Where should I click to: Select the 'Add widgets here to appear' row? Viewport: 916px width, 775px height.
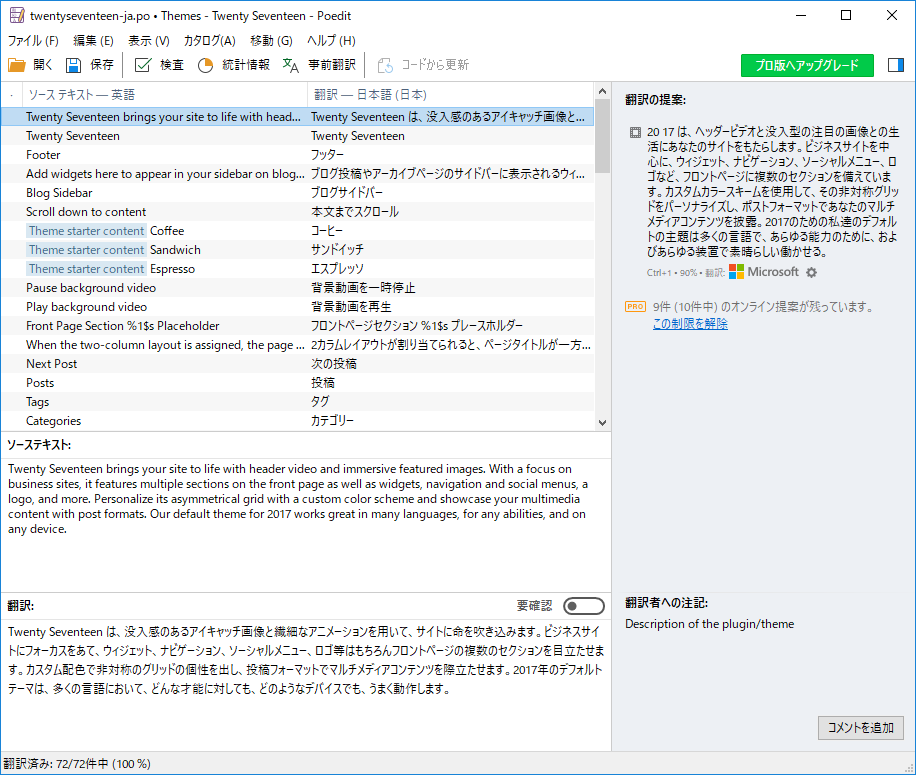coord(298,173)
